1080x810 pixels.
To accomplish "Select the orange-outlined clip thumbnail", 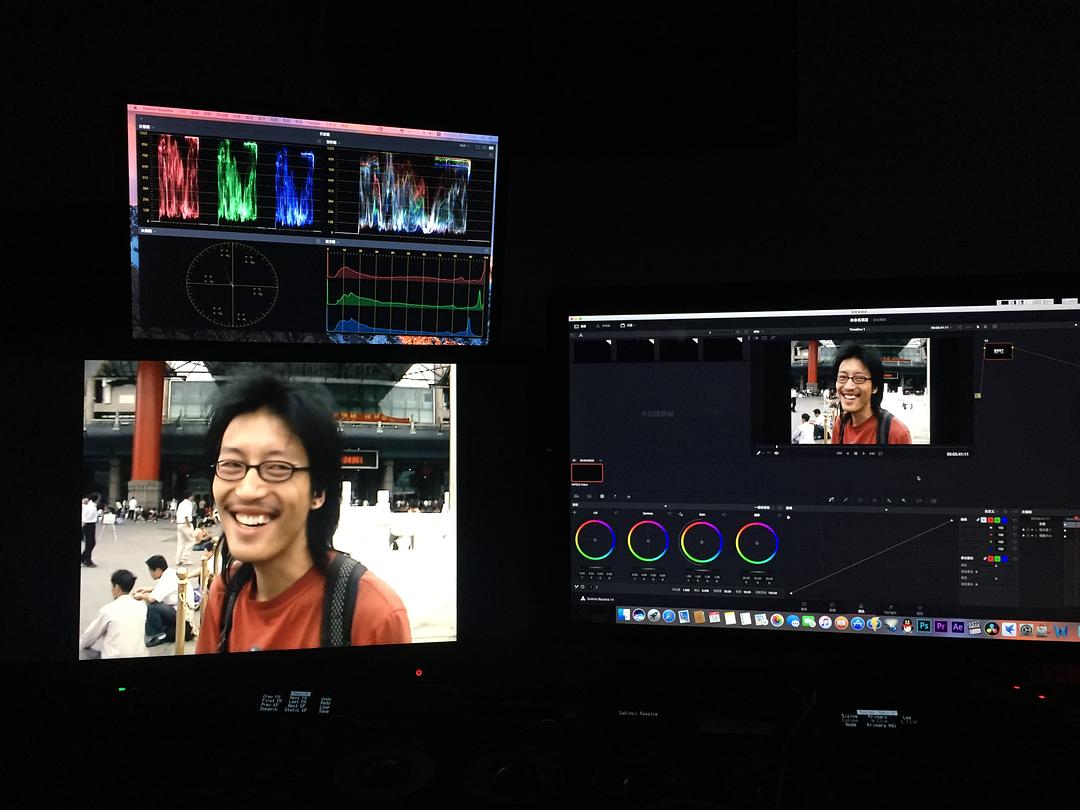I will [x=587, y=473].
